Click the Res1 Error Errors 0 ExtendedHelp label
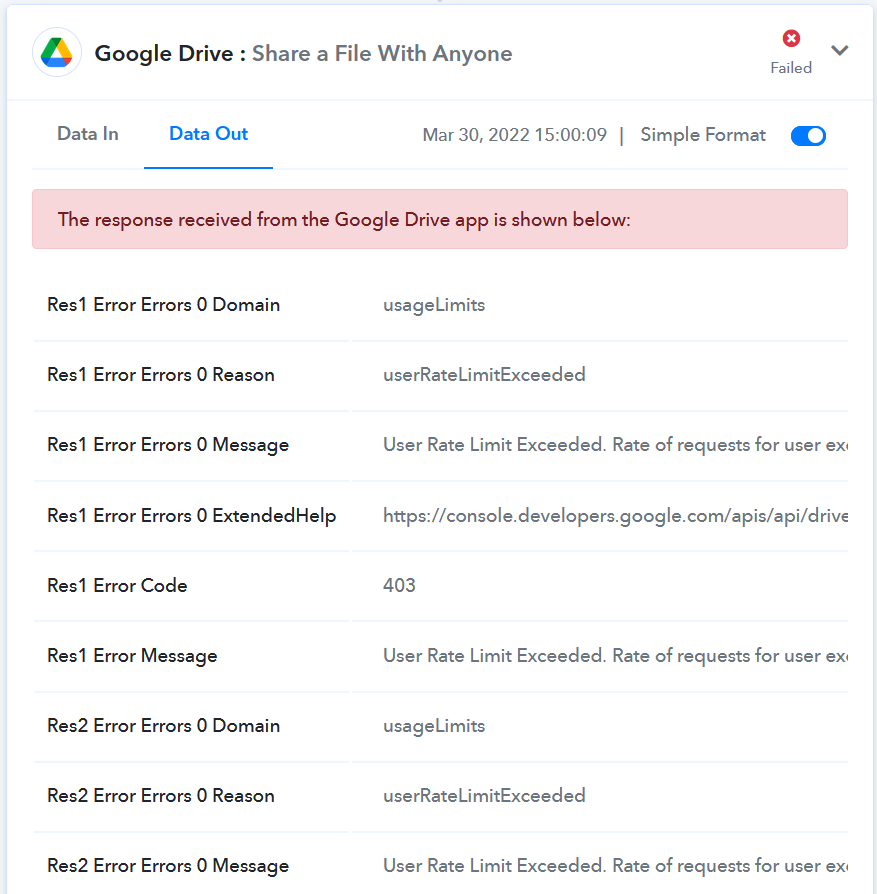Screen dimensions: 877x894 tap(192, 516)
